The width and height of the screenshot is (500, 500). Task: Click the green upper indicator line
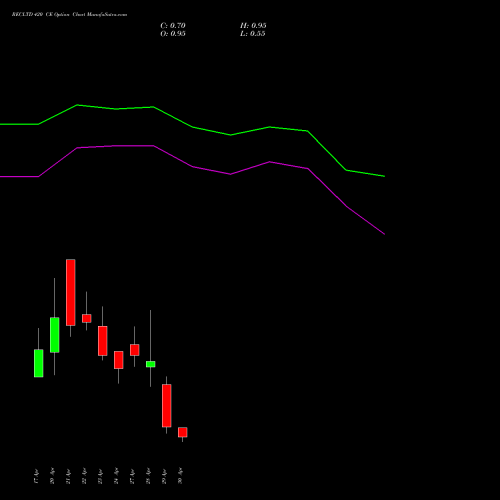click(x=192, y=127)
